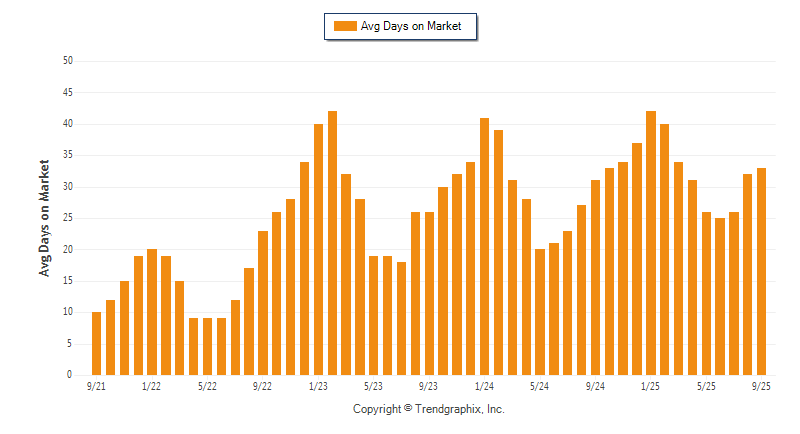Select the bar above the 1/22 tick

(x=152, y=312)
